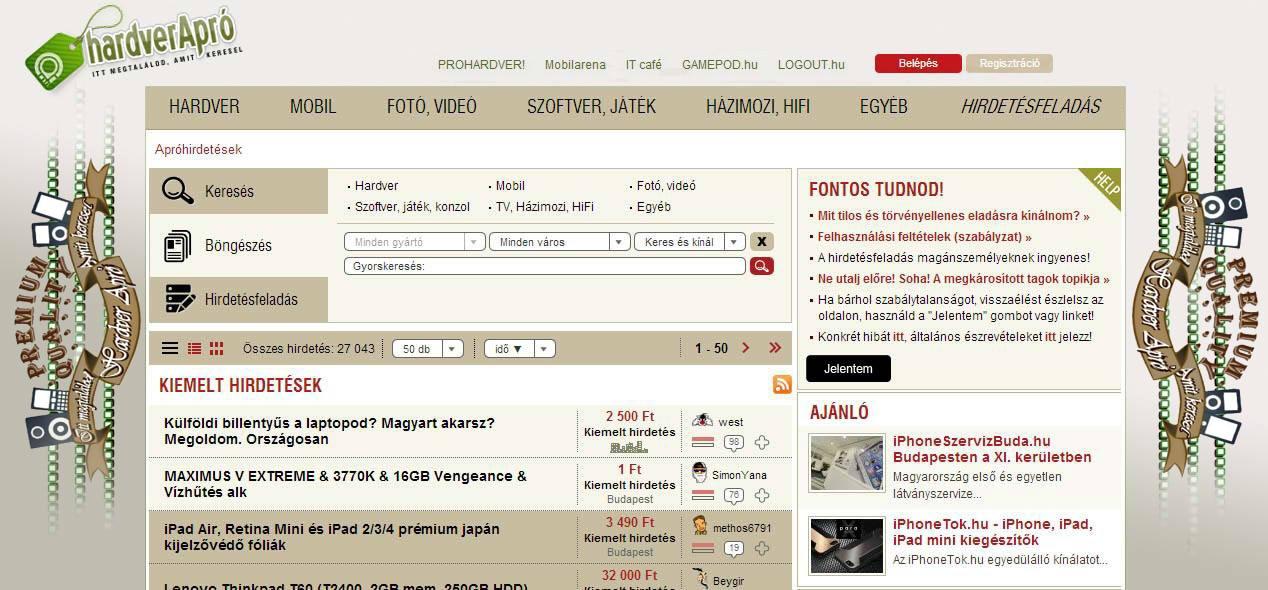Open Mit tilos és törvényellenes link
The height and width of the screenshot is (590, 1268).
click(x=953, y=215)
